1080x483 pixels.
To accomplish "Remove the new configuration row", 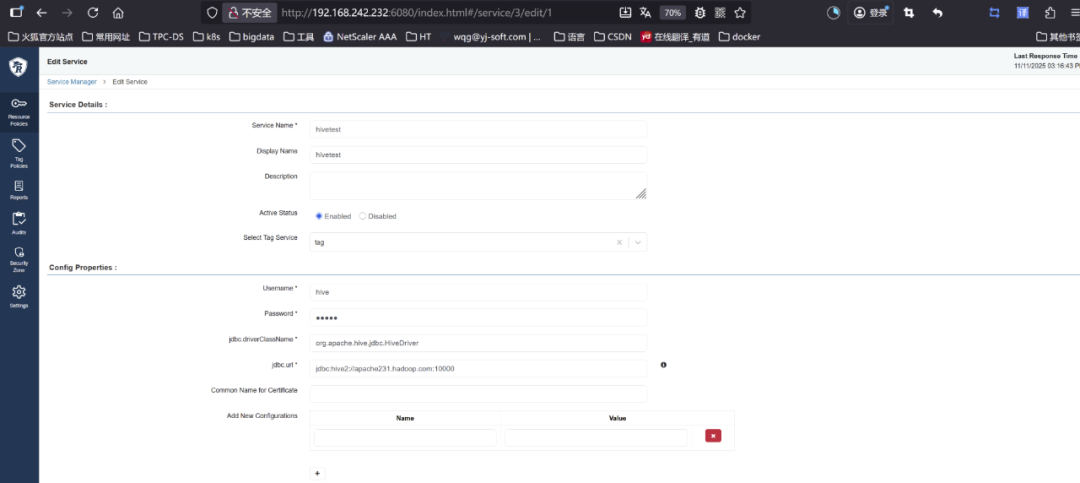I will (x=713, y=435).
